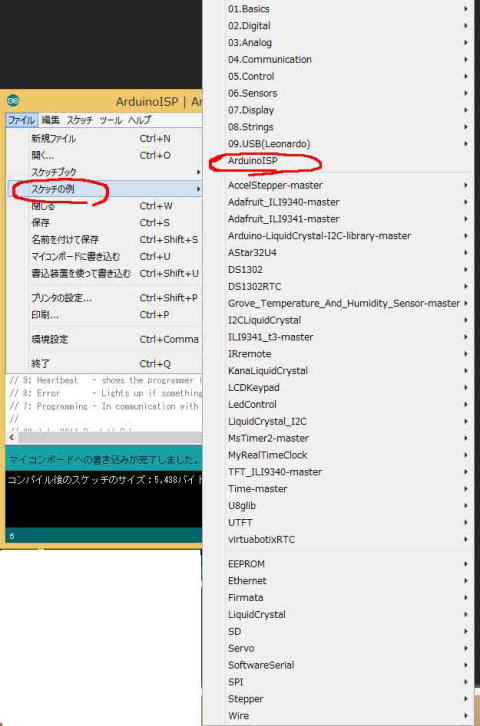
Task: Open the ツール menu
Action: 110,120
